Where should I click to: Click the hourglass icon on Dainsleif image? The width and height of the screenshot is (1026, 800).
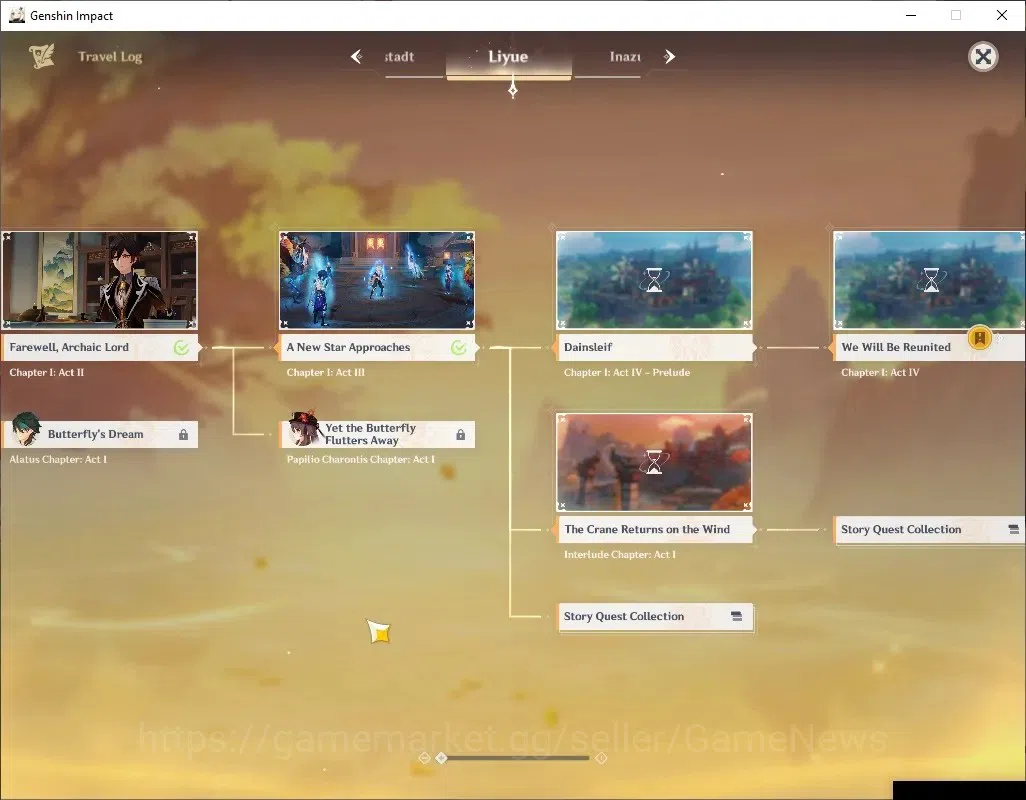point(654,280)
